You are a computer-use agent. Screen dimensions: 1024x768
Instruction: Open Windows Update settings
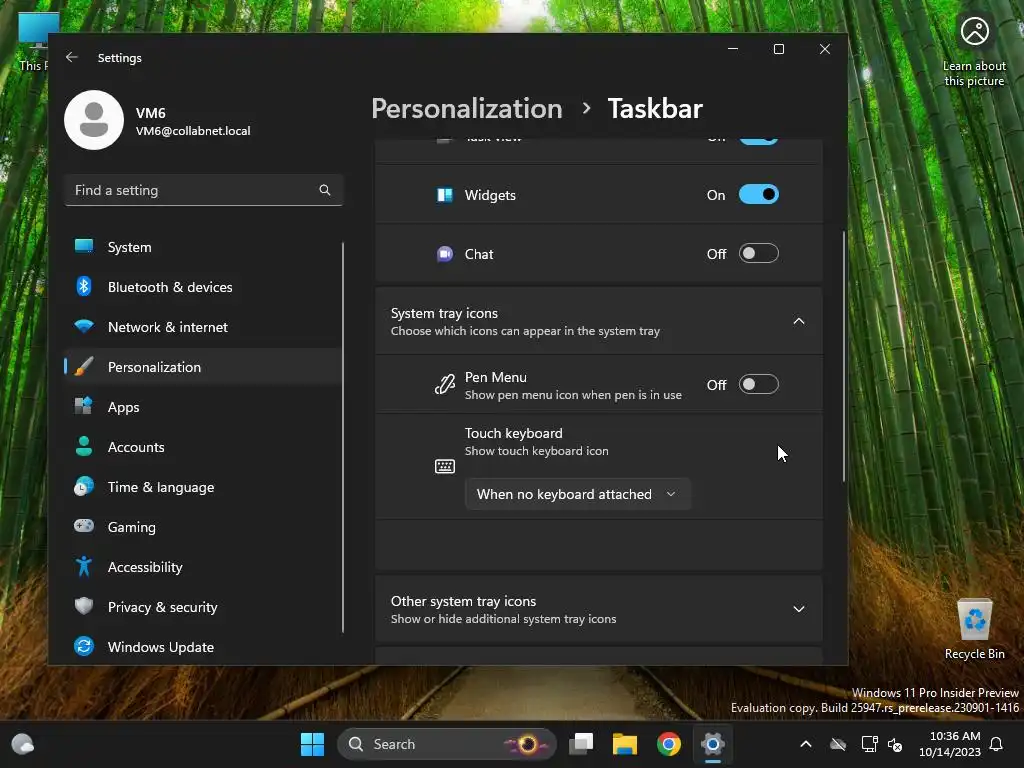pos(203,647)
